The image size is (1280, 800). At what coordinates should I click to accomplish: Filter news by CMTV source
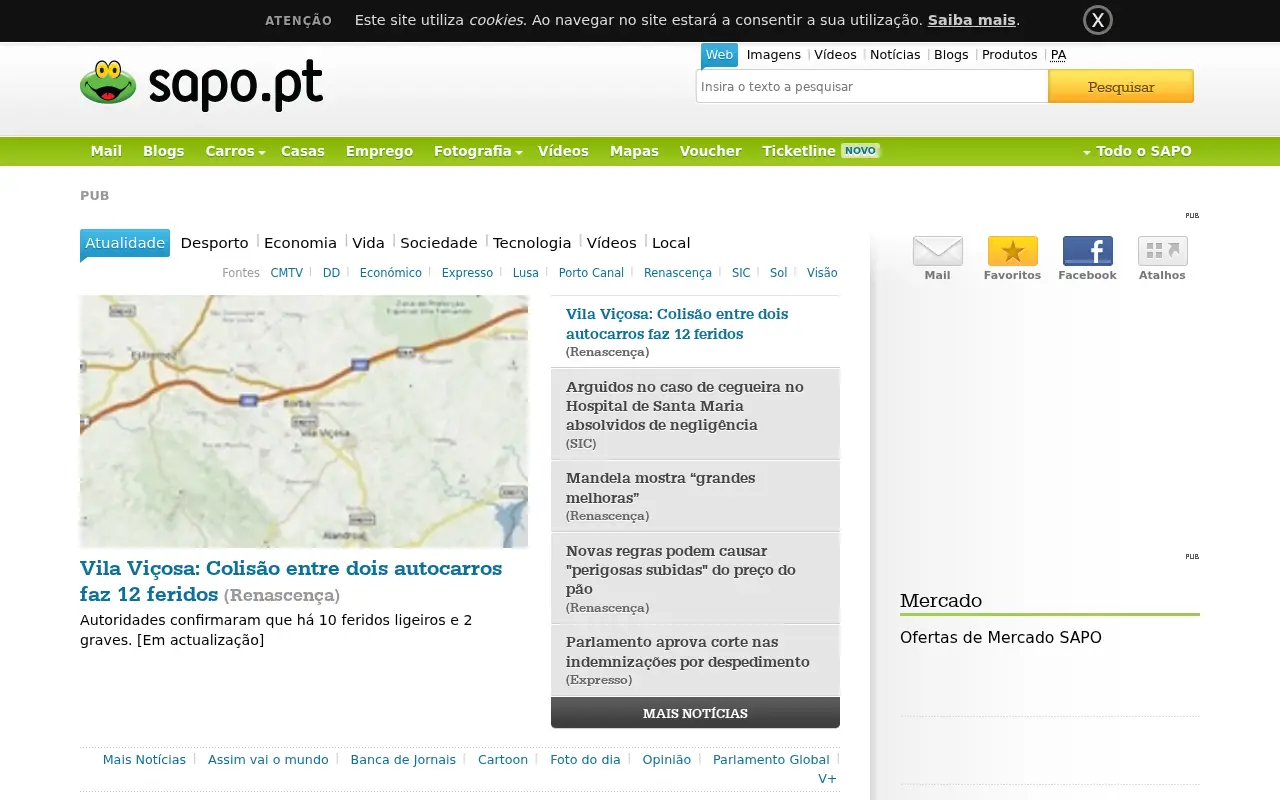[287, 273]
